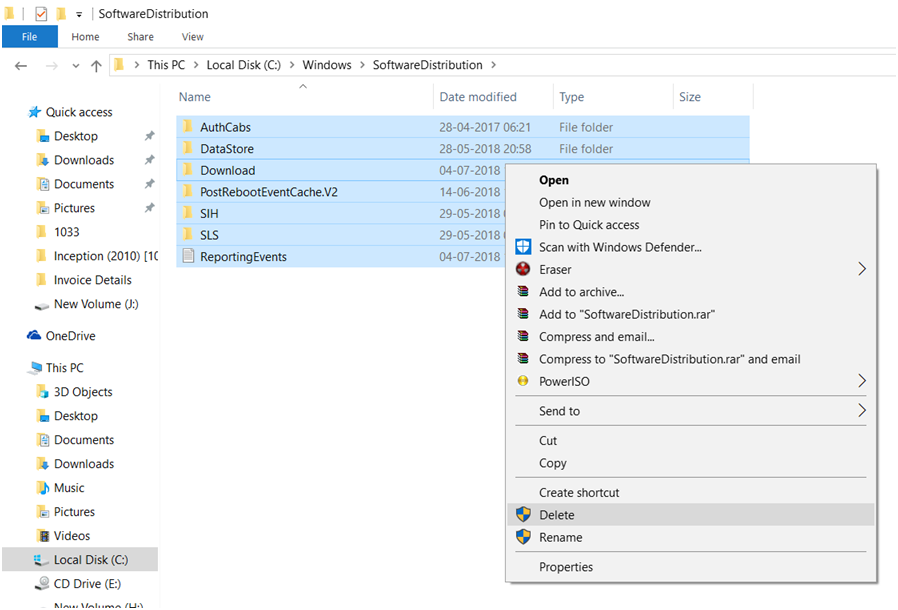Click the WinRAR icon beside Compress and email
Screen dimensions: 898x610
[x=523, y=336]
